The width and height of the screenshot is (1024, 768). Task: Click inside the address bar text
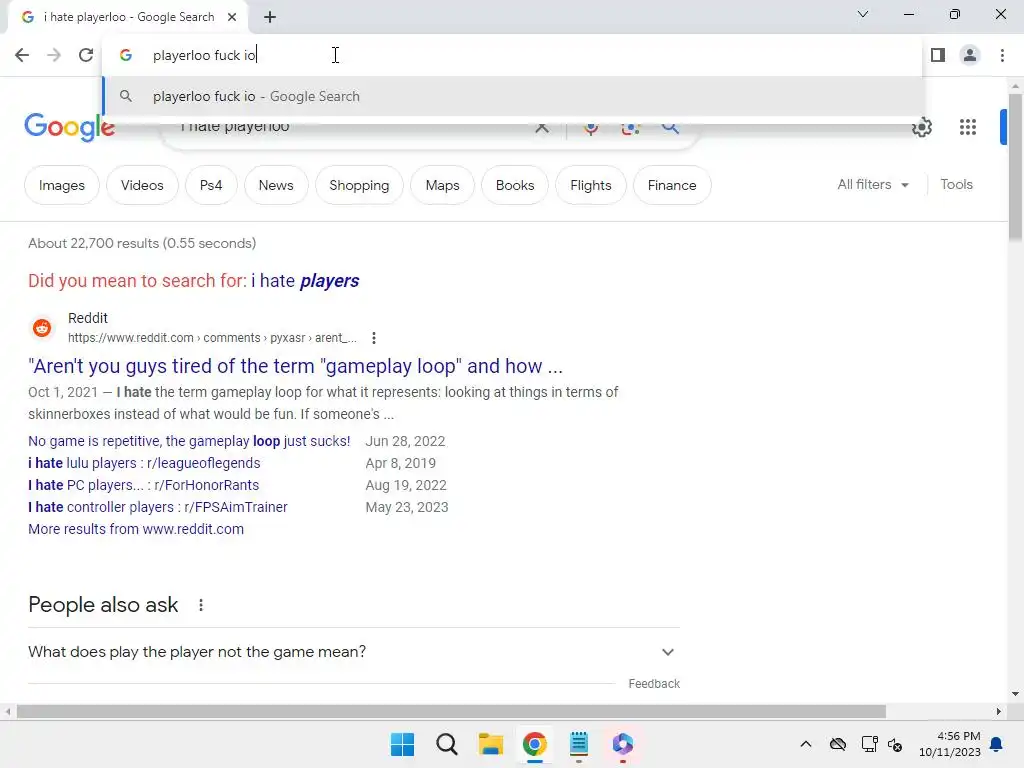click(204, 55)
